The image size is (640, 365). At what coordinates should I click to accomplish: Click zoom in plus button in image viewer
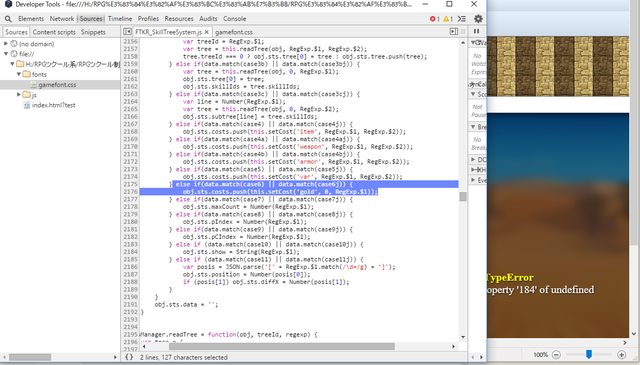click(621, 355)
